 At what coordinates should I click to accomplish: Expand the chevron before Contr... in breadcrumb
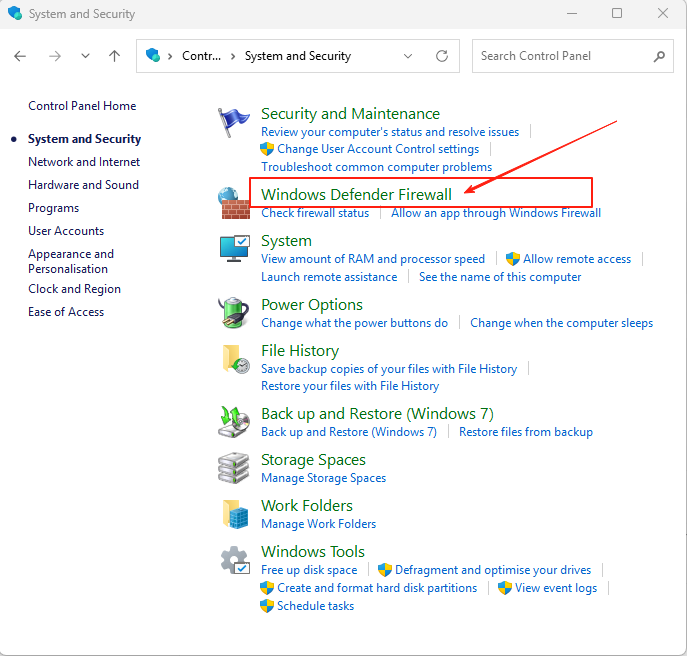click(x=170, y=56)
